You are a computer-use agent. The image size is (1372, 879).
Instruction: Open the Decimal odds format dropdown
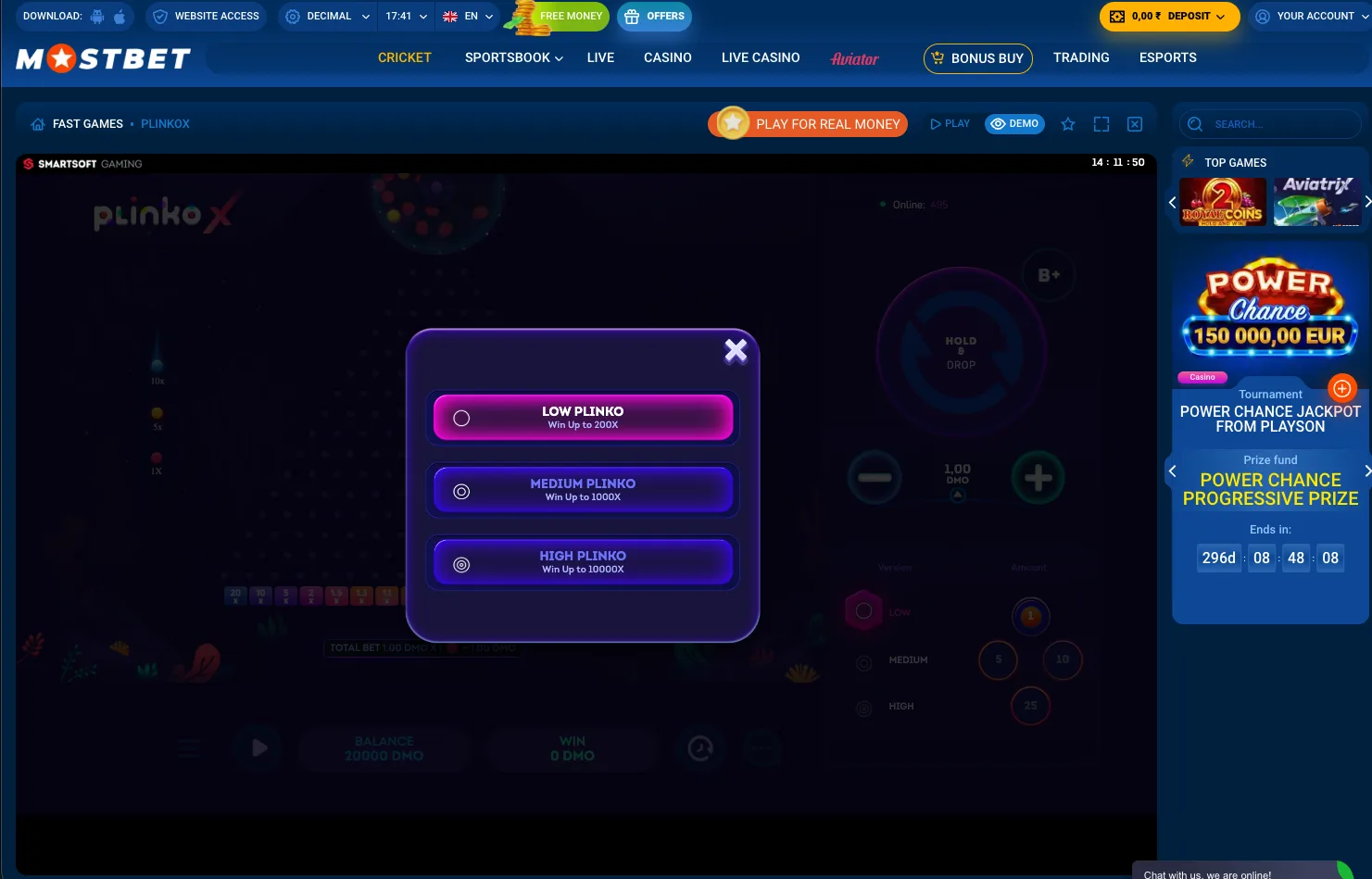click(328, 17)
